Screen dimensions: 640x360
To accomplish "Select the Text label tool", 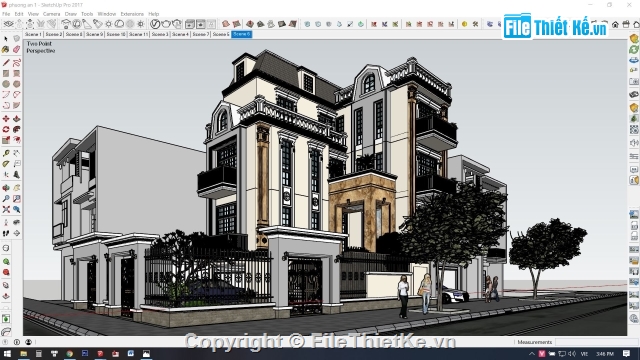I will click(x=16, y=164).
